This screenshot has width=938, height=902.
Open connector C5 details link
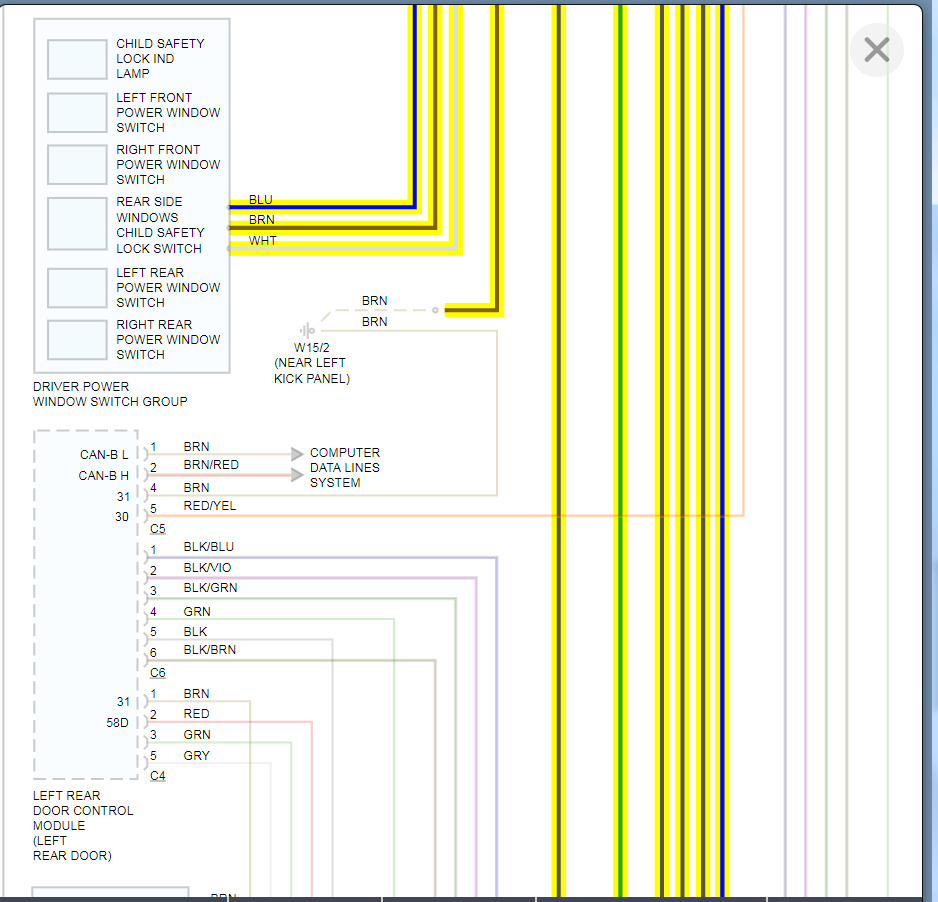[157, 528]
